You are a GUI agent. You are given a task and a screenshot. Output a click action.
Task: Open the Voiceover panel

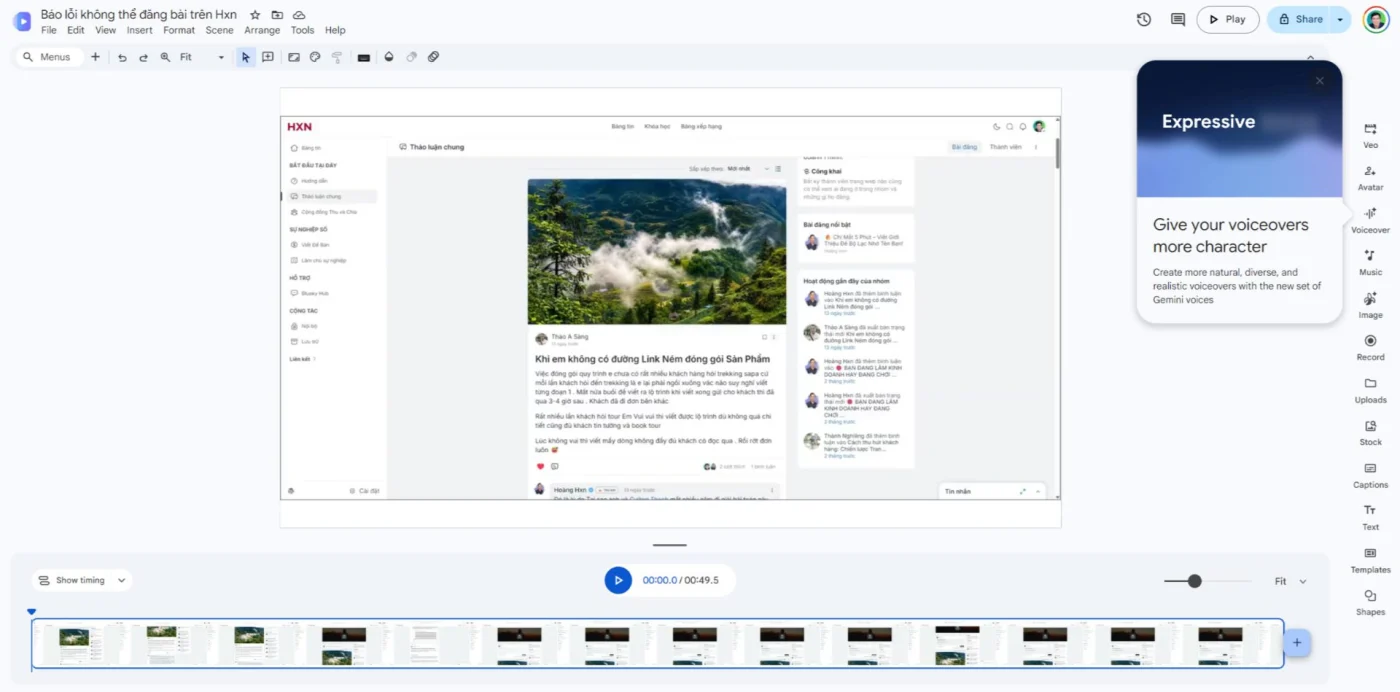pyautogui.click(x=1370, y=220)
